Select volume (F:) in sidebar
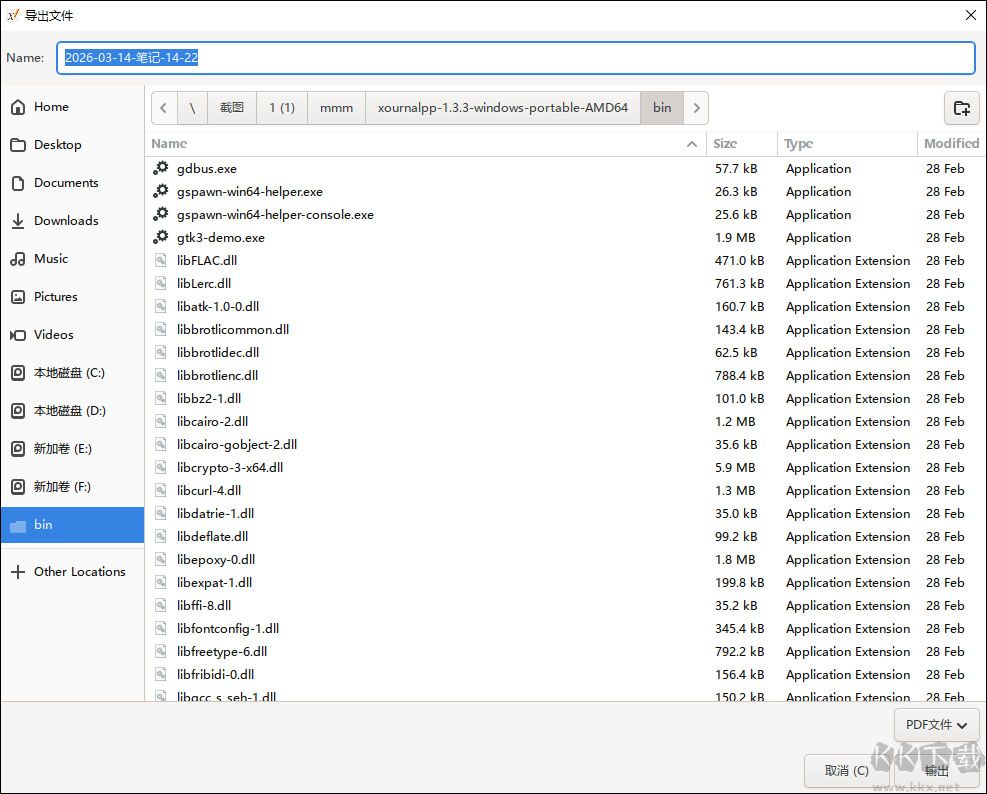 click(x=72, y=487)
